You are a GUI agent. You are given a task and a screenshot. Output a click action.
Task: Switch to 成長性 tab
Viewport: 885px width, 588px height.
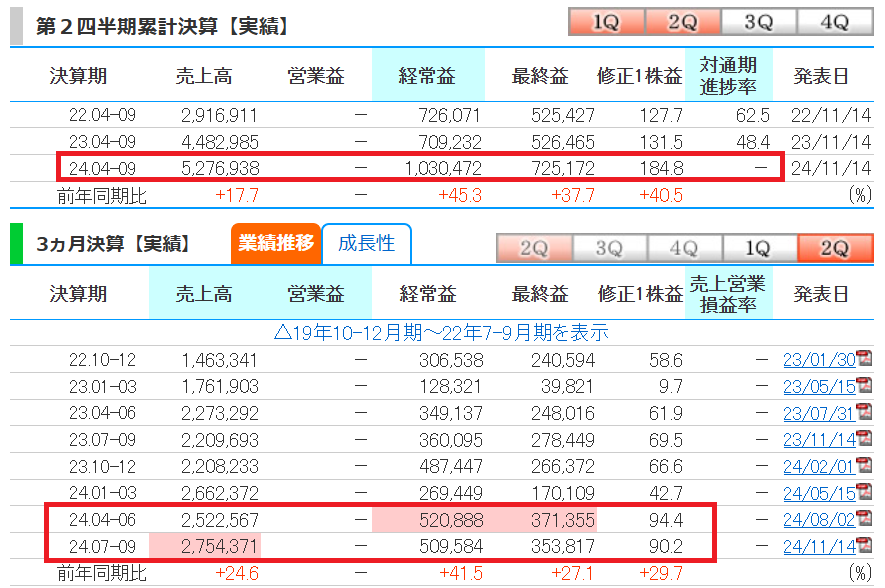point(366,243)
